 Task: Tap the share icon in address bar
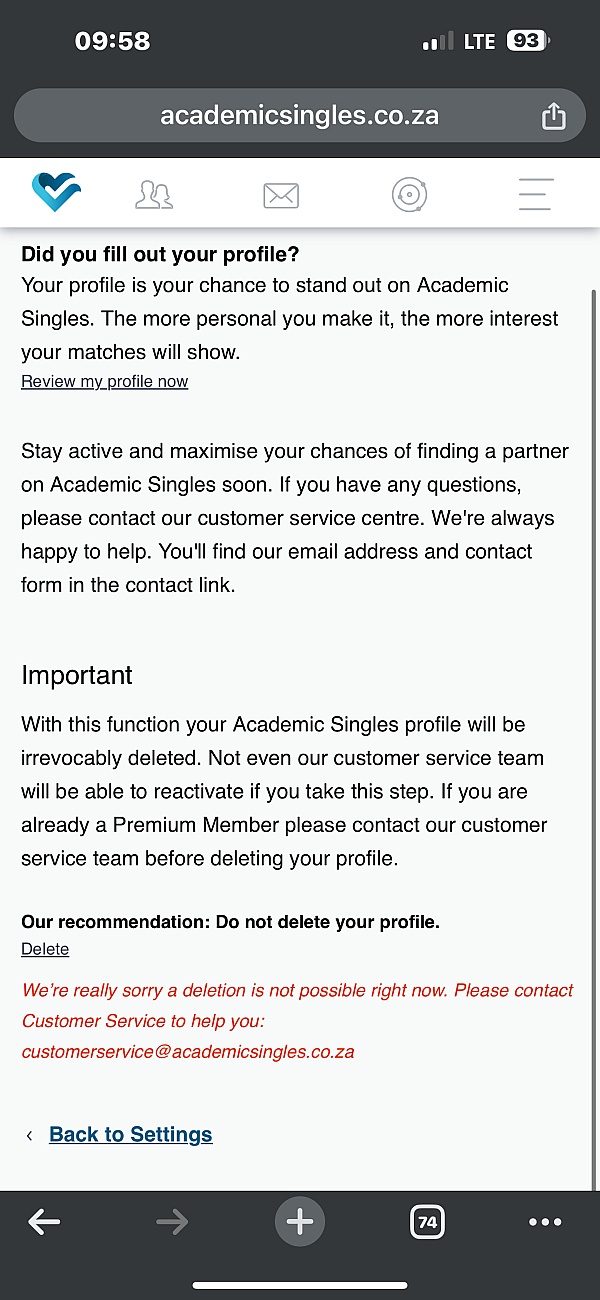[553, 116]
